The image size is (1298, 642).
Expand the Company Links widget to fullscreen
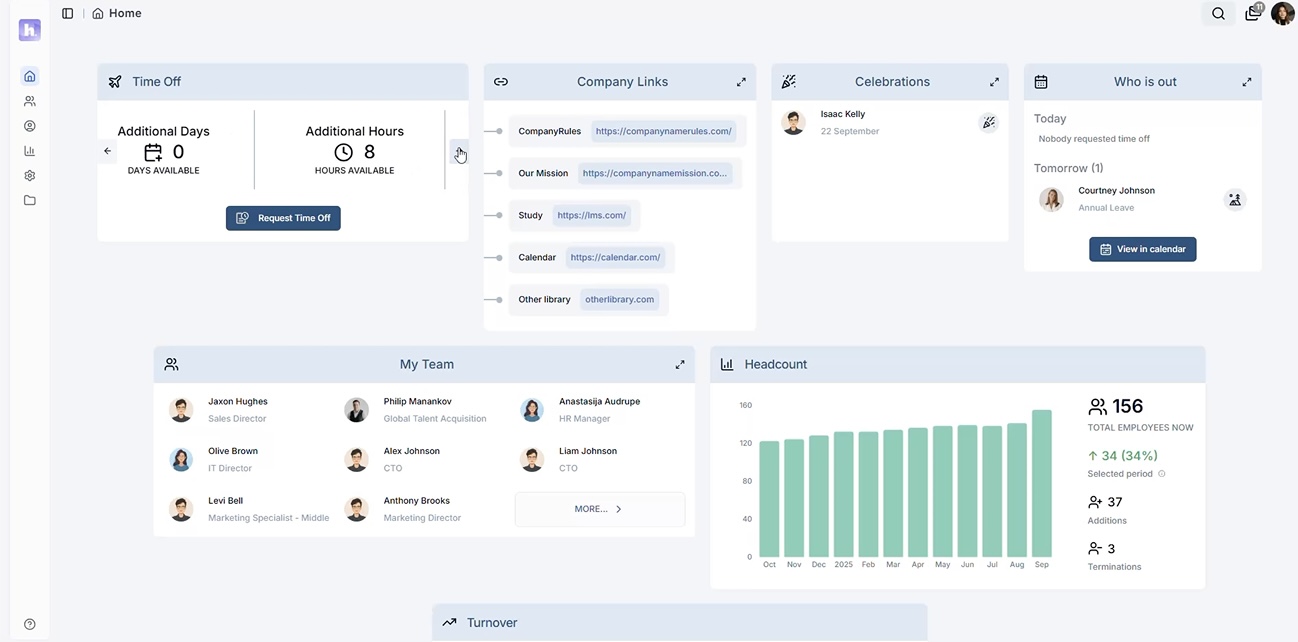740,81
